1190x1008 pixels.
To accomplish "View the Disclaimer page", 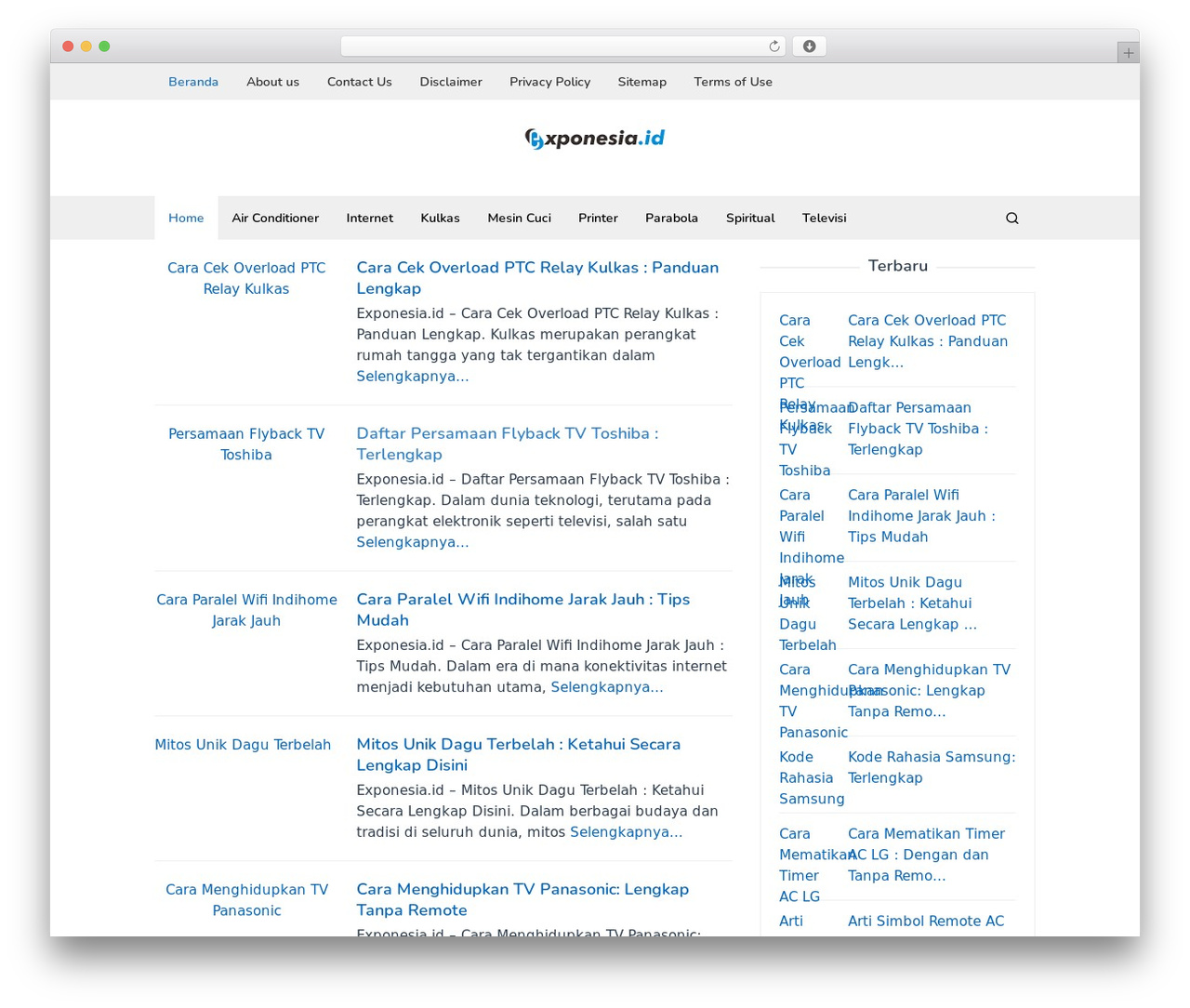I will pos(451,82).
